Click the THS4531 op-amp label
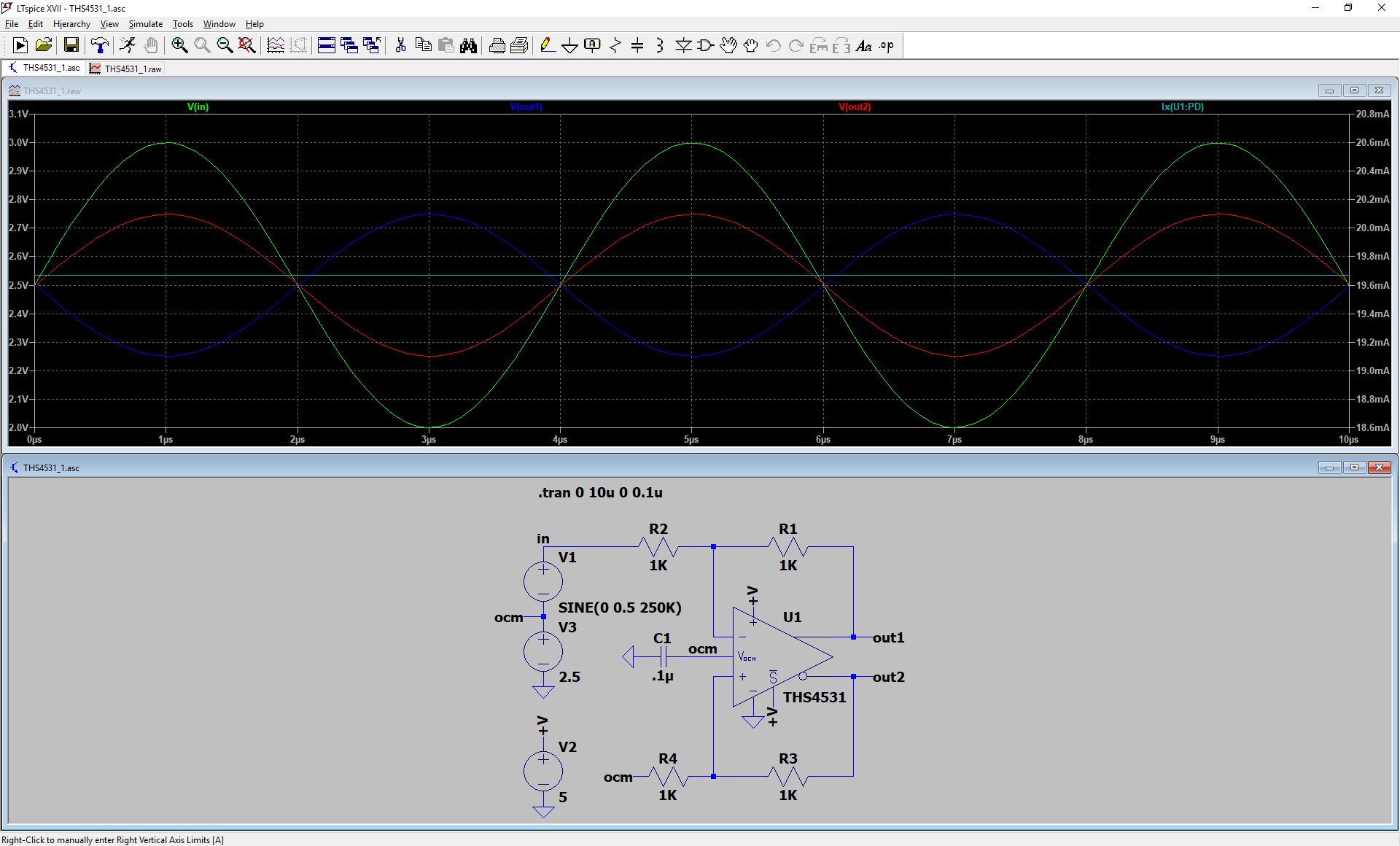Viewport: 1400px width, 846px height. click(x=814, y=697)
